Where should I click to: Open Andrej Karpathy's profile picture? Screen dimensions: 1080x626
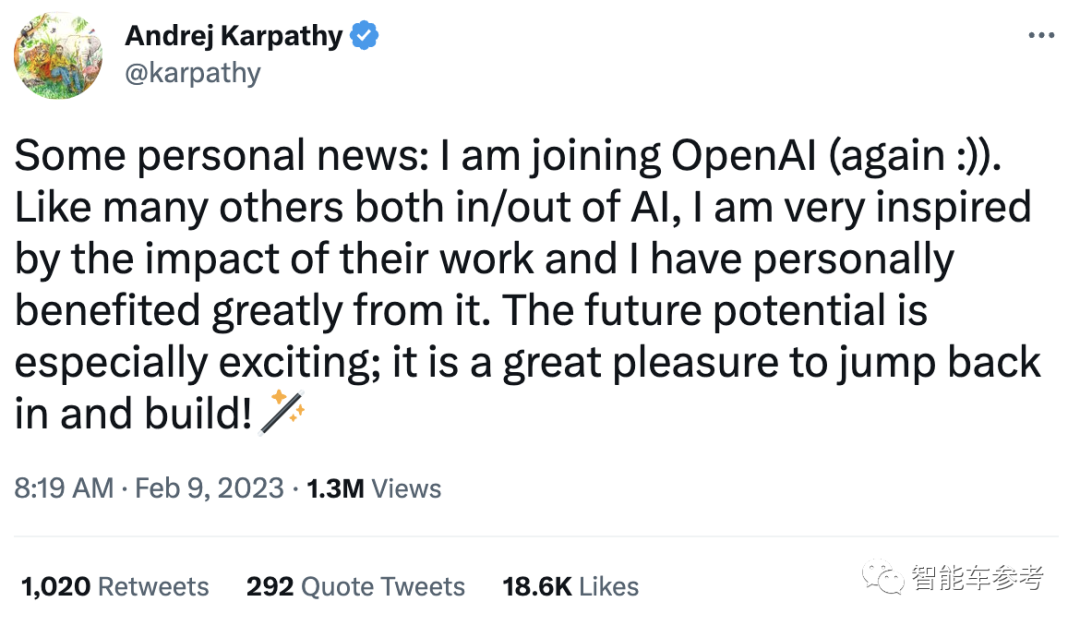tap(59, 55)
